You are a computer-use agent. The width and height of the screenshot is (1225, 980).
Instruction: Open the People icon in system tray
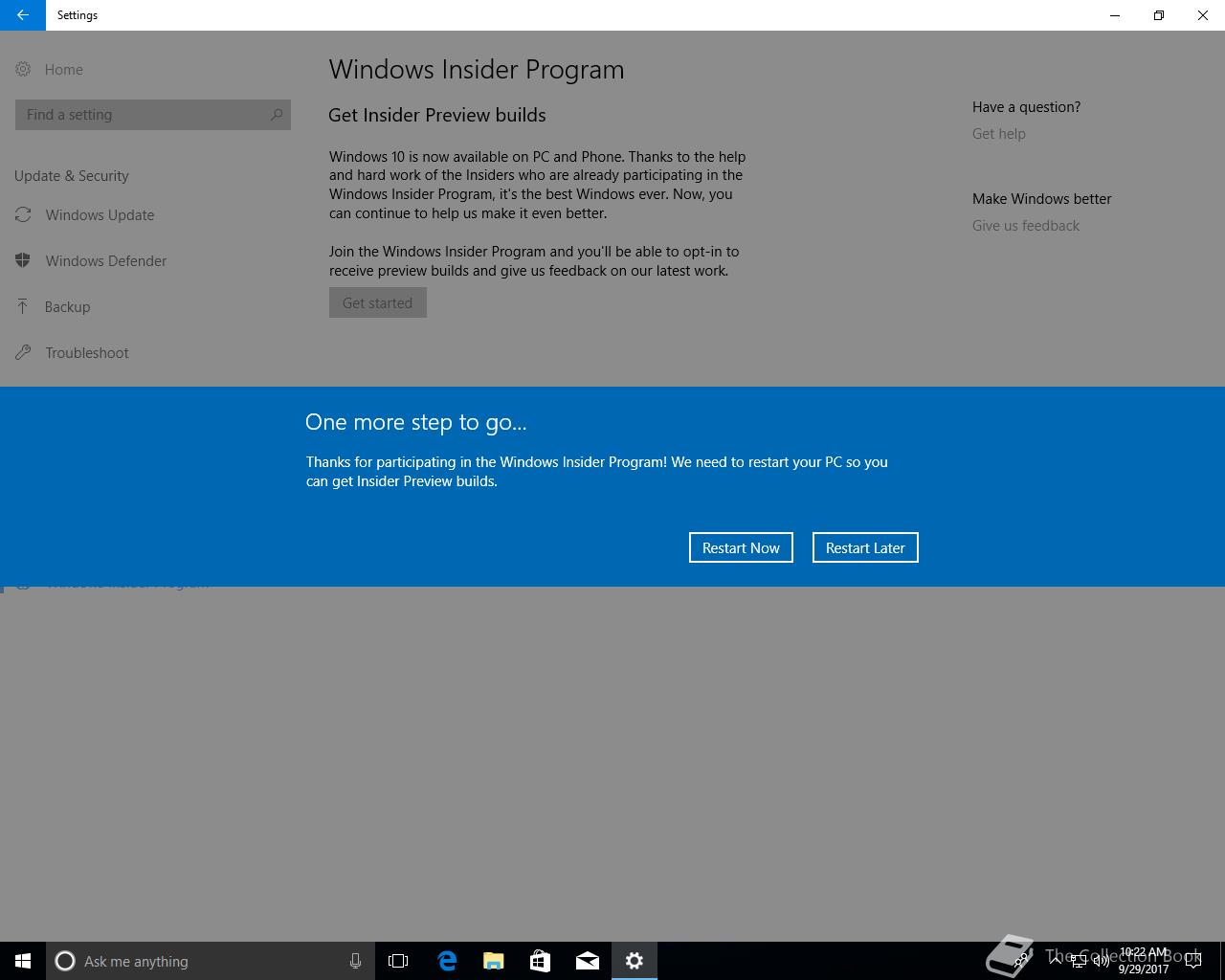(x=1022, y=961)
